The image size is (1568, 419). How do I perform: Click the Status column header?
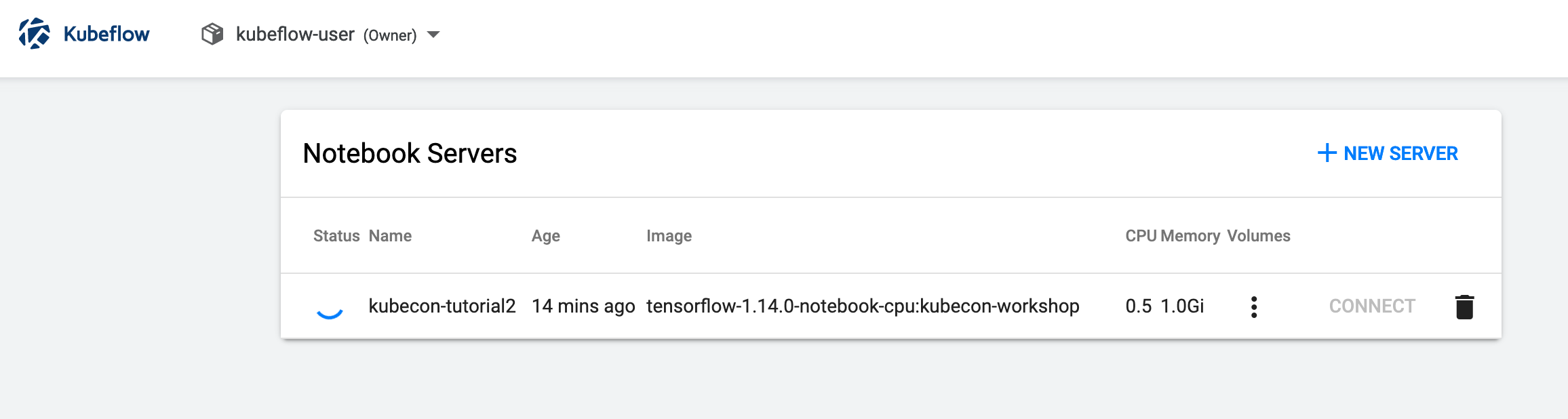[x=336, y=236]
